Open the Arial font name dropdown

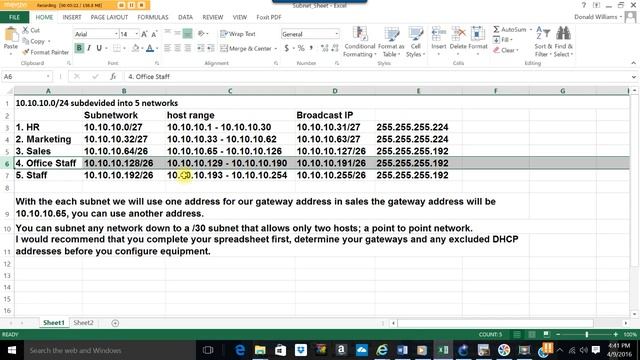116,34
